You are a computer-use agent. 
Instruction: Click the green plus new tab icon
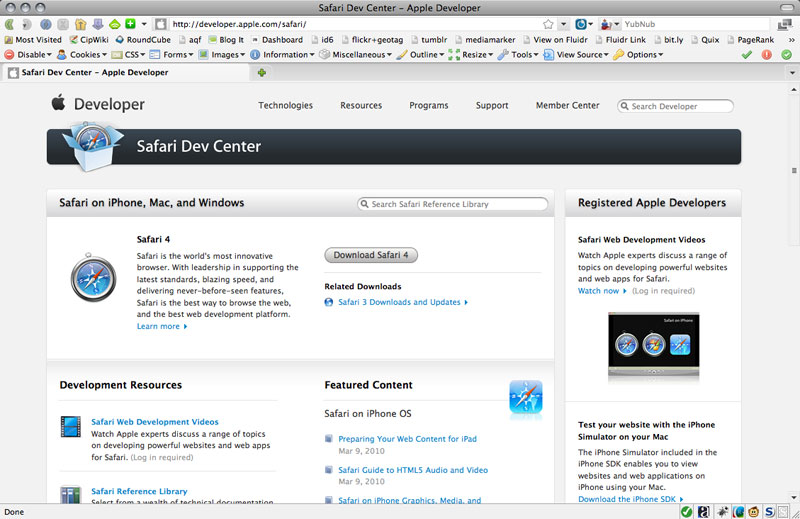[262, 73]
